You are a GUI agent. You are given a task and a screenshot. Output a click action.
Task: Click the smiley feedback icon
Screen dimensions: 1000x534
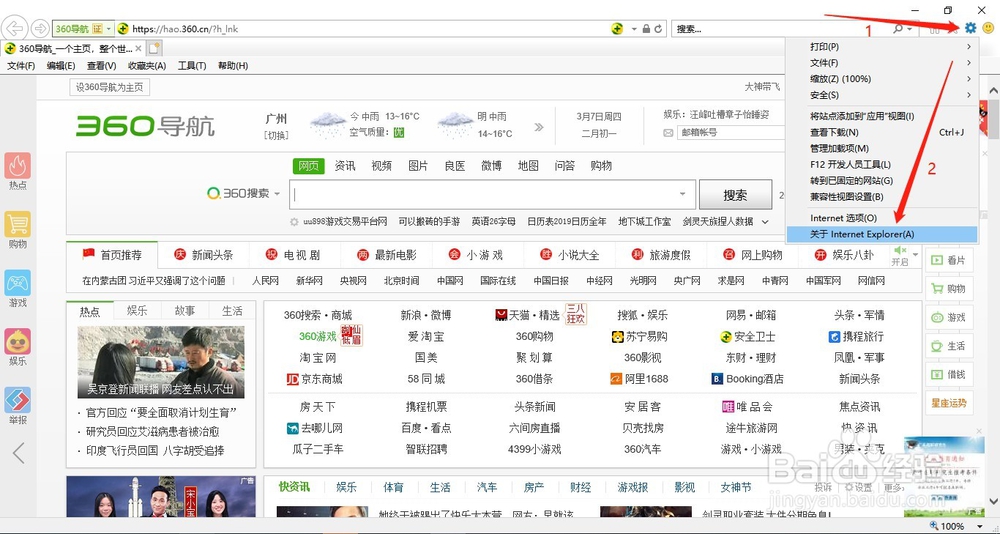coord(989,27)
